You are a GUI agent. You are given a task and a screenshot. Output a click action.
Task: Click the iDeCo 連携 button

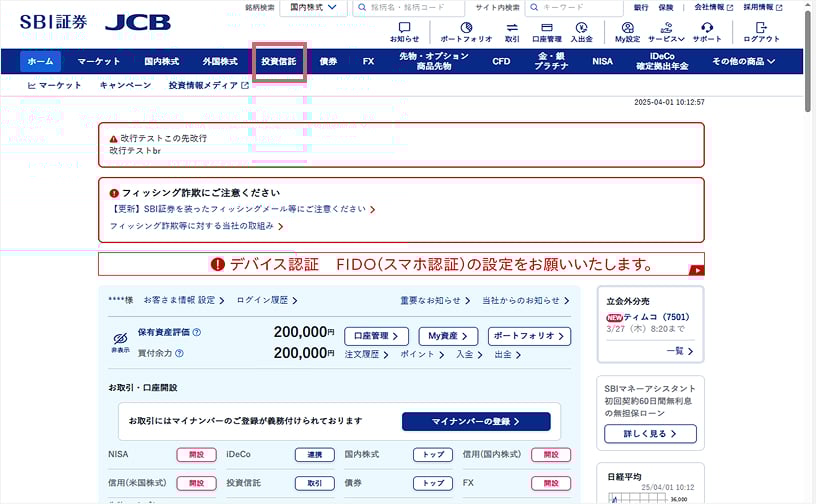coord(314,455)
